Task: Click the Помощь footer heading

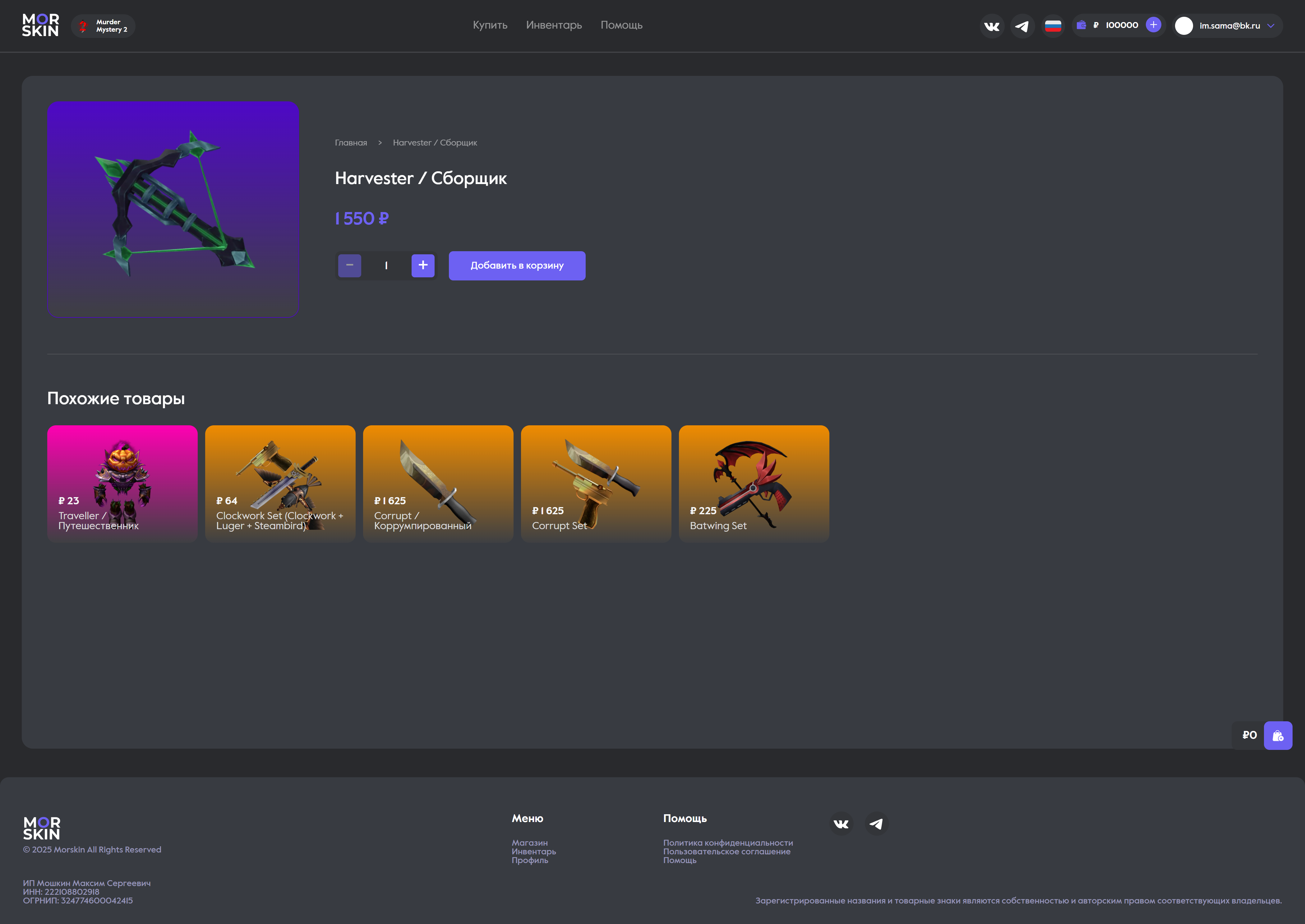Action: tap(685, 819)
